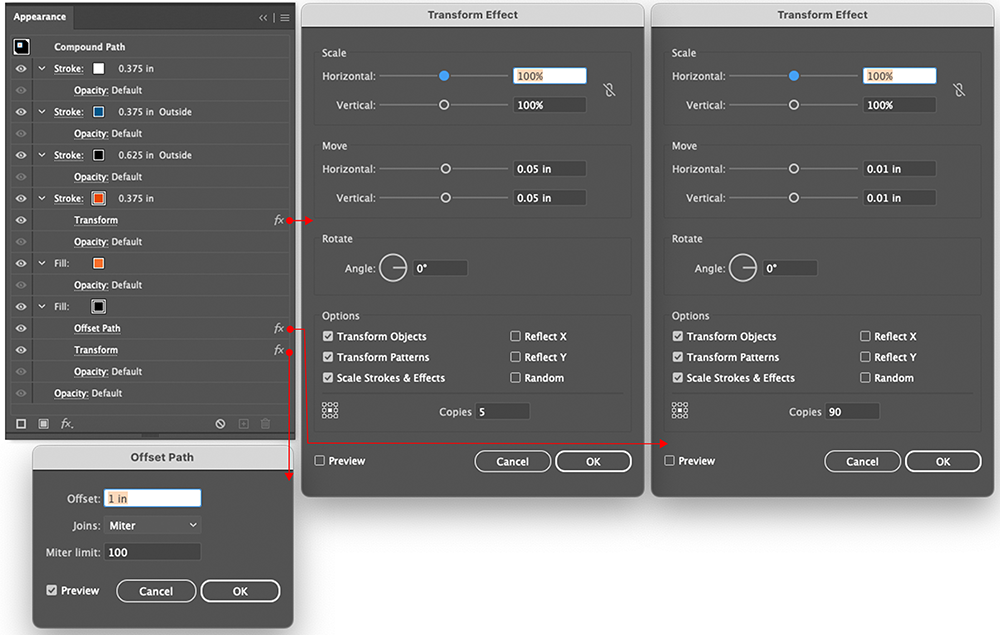1000x635 pixels.
Task: Collapse the blue 0.375 in Outside stroke row
Action: tap(42, 112)
